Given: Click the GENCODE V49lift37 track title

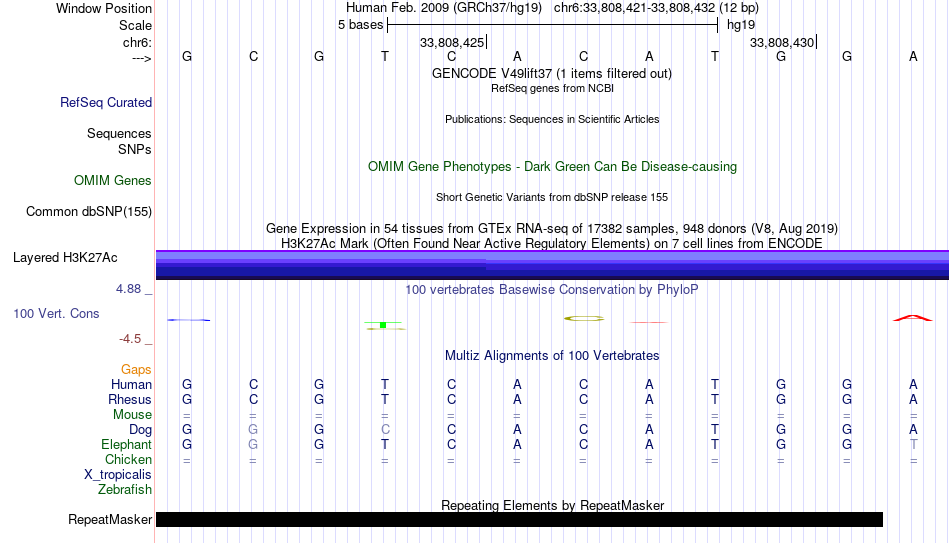Looking at the screenshot, I should coord(552,73).
